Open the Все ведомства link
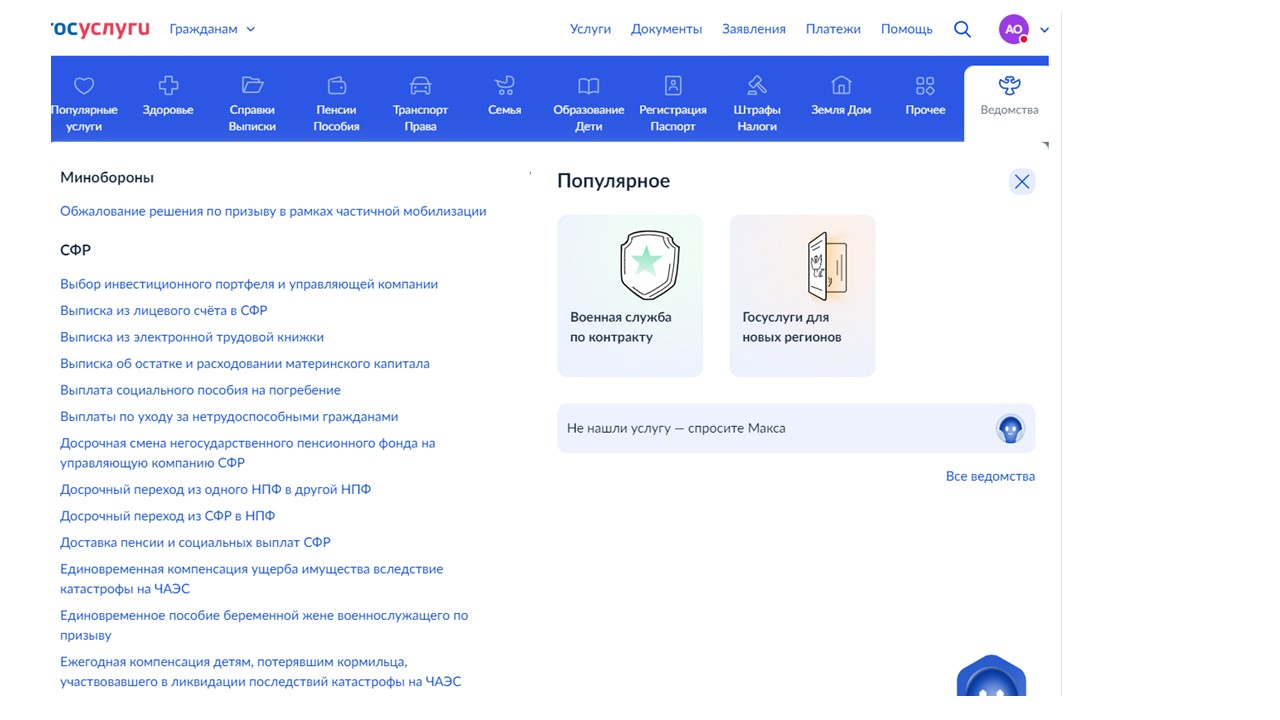Viewport: 1280px width, 720px height. (x=990, y=476)
